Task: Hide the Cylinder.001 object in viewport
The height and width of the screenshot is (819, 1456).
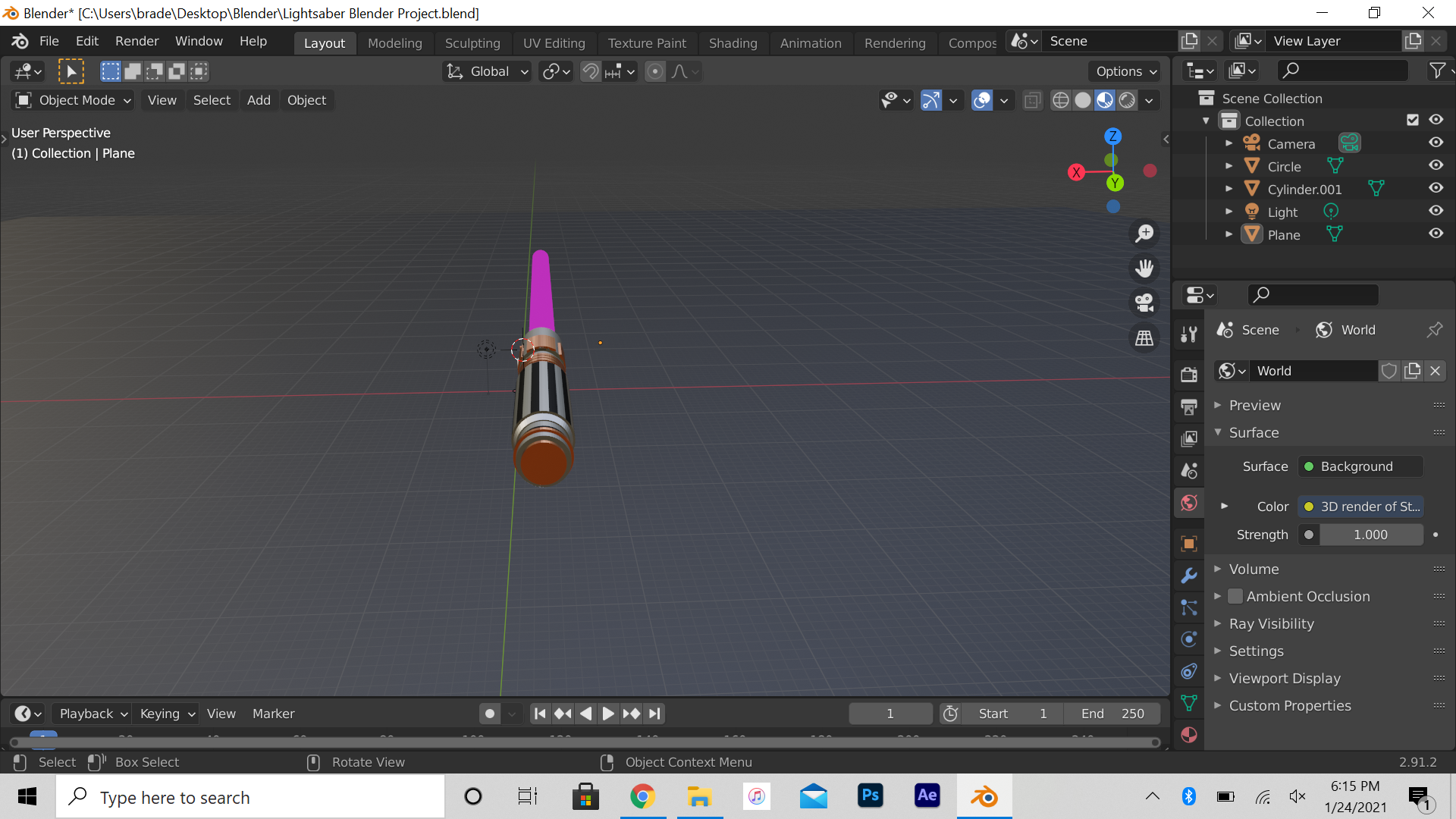Action: pos(1436,188)
